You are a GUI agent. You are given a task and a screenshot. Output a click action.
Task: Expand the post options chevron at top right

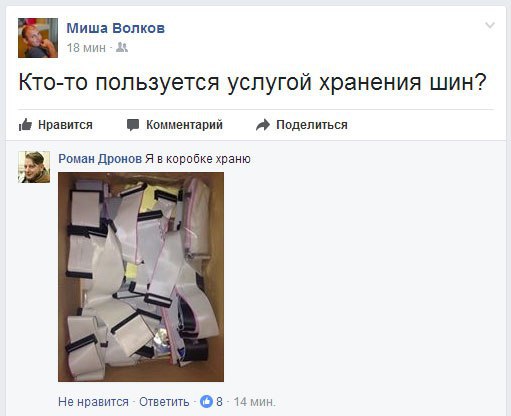click(x=490, y=25)
